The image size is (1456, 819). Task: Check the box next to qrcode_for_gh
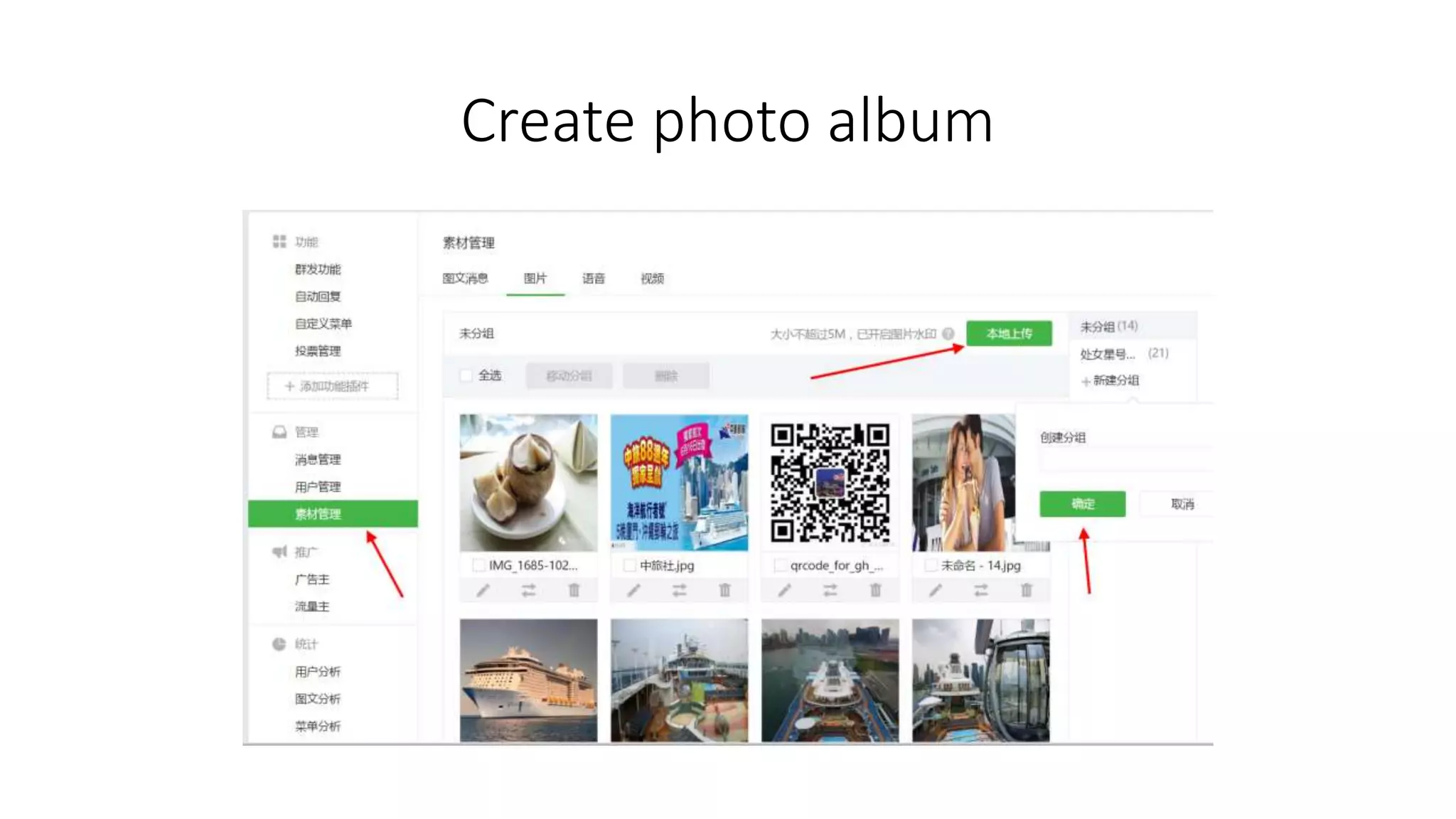click(x=781, y=565)
